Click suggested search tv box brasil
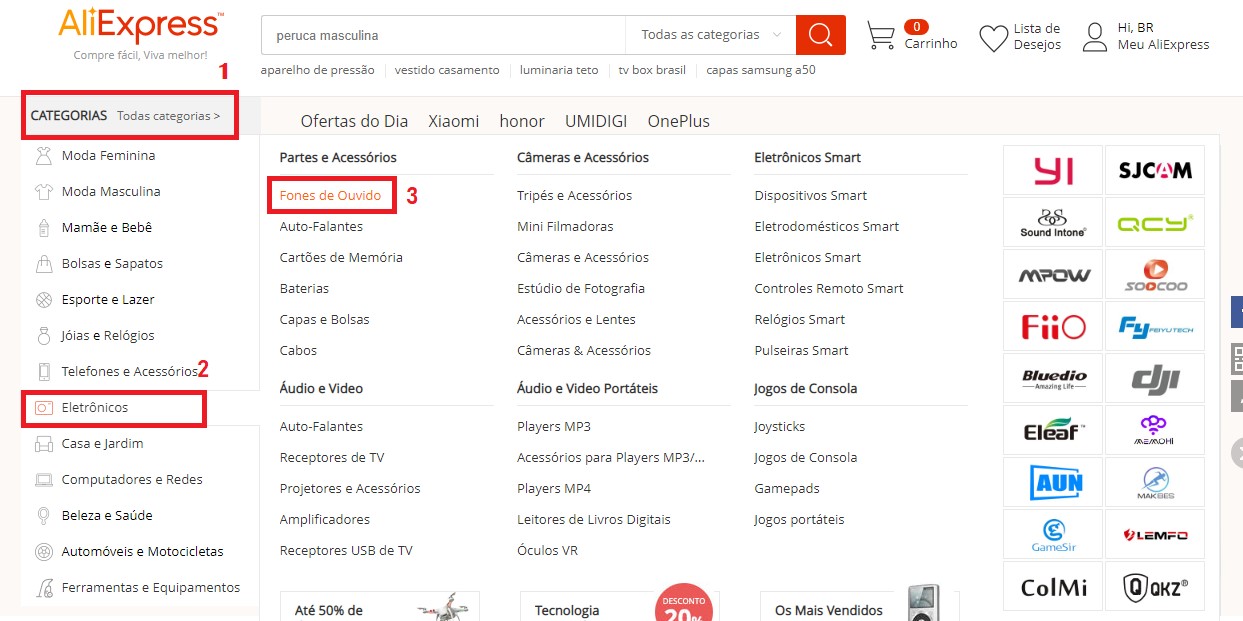This screenshot has height=621, width=1243. click(x=652, y=70)
